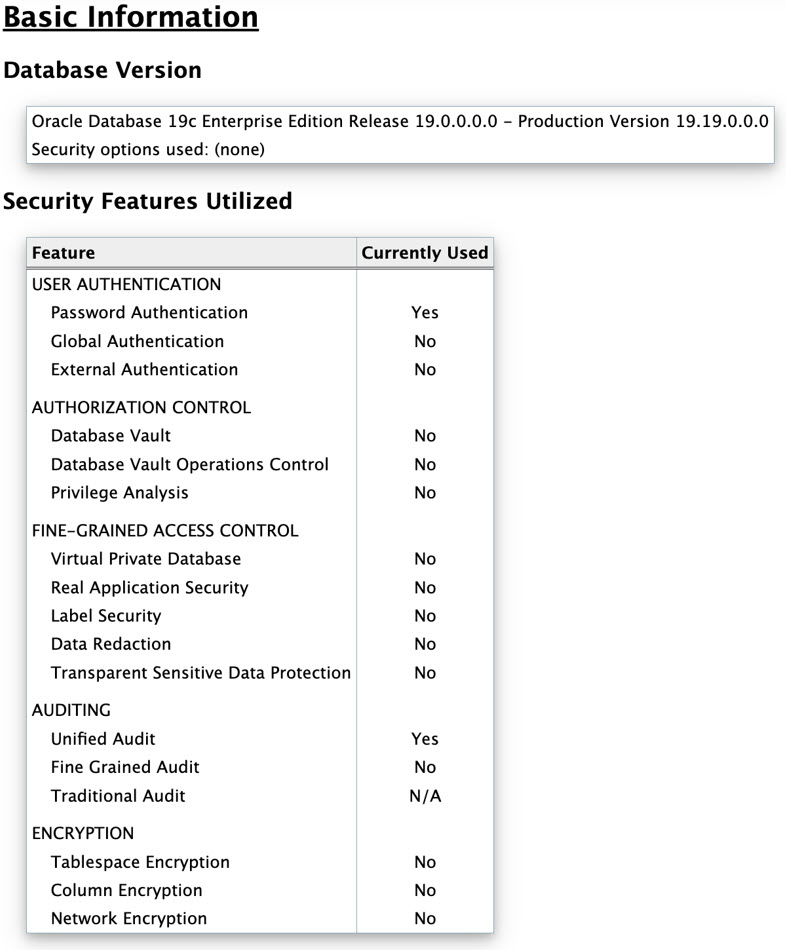This screenshot has height=950, width=786.
Task: Click the Virtual Private Database row
Action: pyautogui.click(x=260, y=559)
